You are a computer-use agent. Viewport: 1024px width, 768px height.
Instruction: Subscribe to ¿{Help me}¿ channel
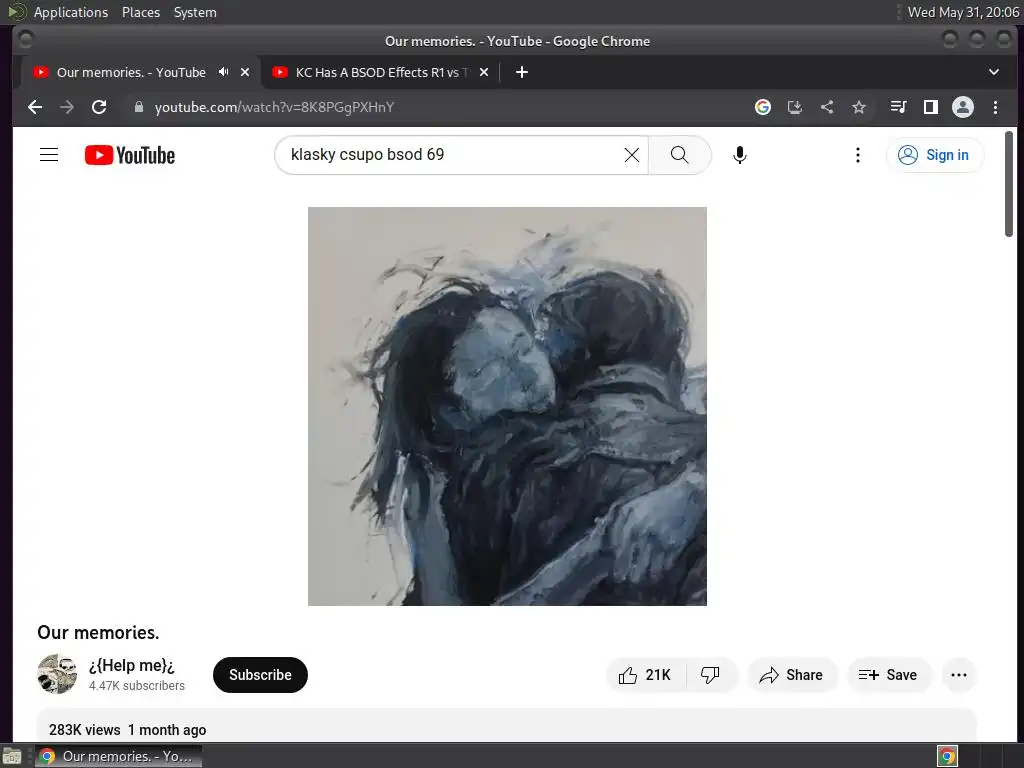(x=260, y=675)
